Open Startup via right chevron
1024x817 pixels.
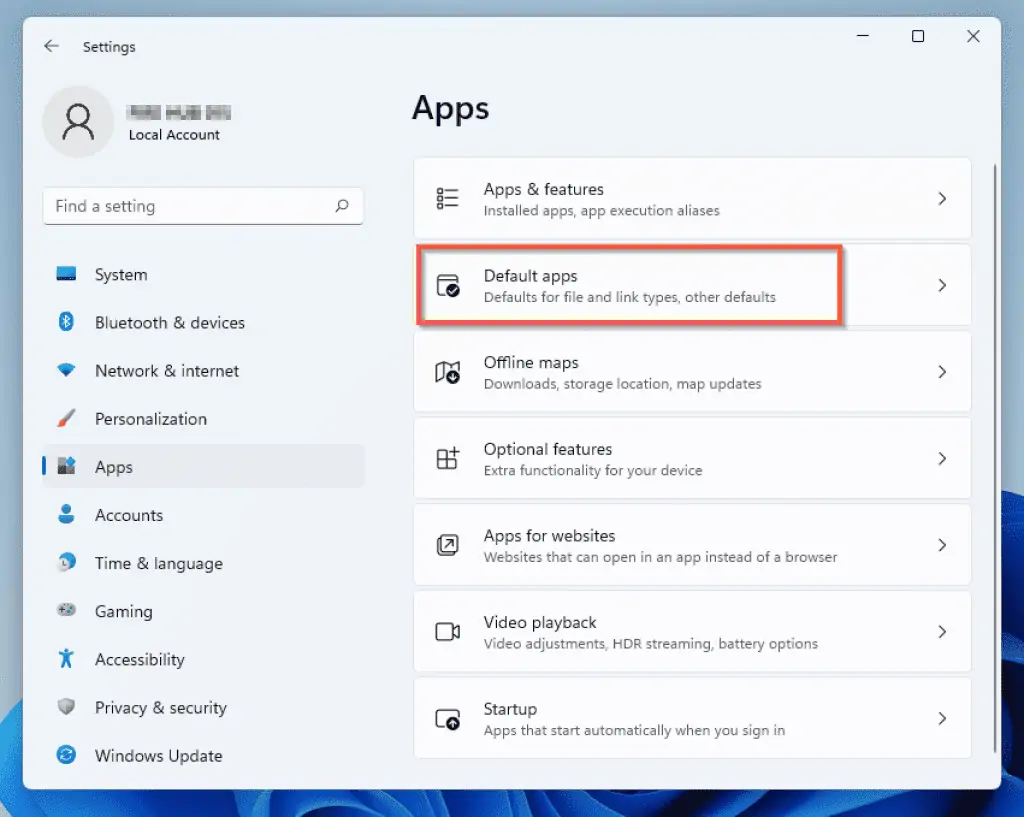pyautogui.click(x=942, y=718)
